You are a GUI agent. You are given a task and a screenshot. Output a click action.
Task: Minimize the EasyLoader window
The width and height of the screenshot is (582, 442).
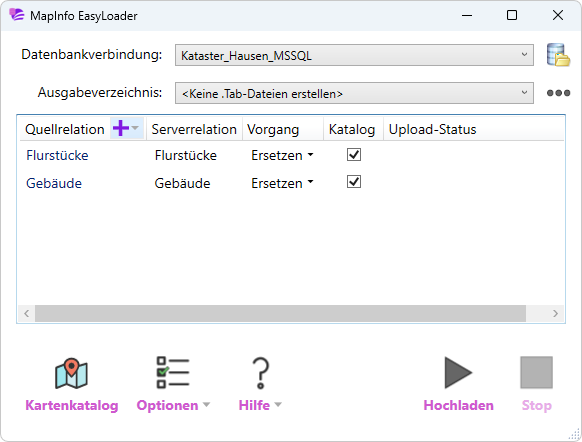[467, 15]
